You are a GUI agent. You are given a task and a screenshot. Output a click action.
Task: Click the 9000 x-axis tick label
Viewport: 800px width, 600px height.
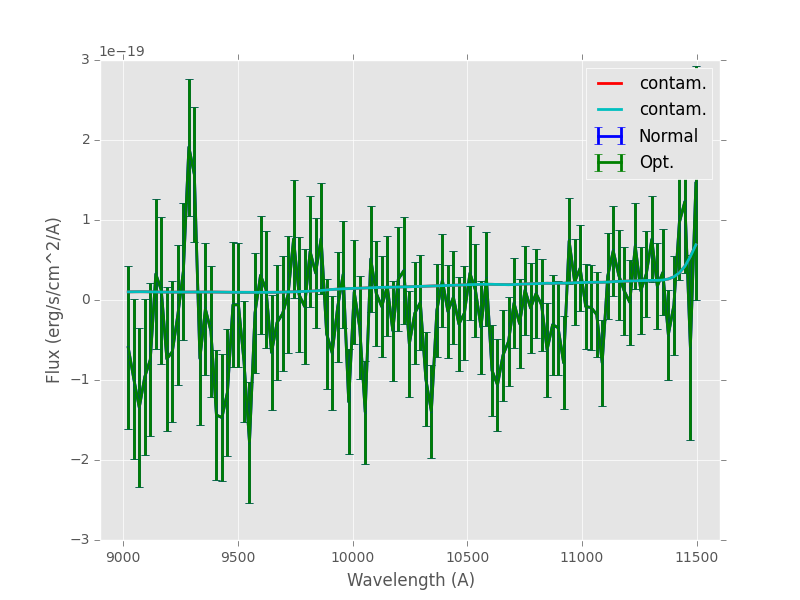click(123, 554)
